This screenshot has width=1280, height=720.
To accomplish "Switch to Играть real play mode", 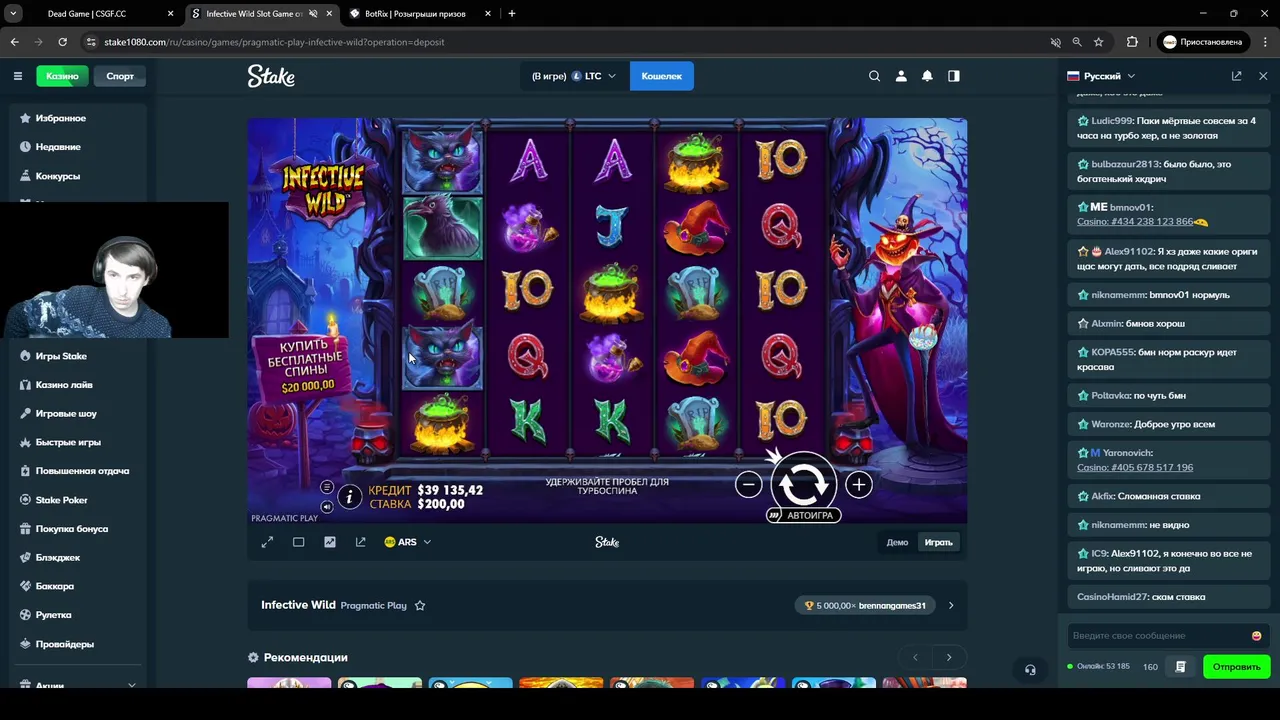I will coord(938,542).
